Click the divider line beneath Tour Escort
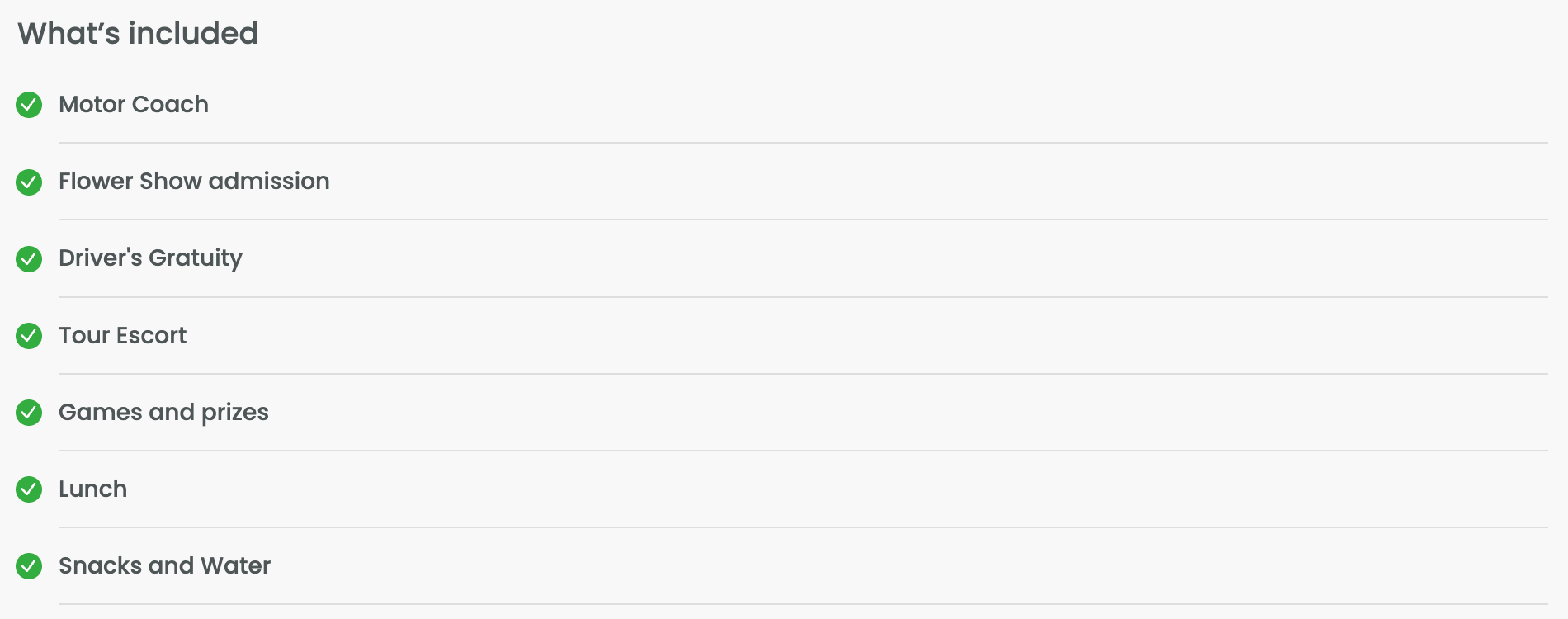This screenshot has height=619, width=1568. [802, 374]
